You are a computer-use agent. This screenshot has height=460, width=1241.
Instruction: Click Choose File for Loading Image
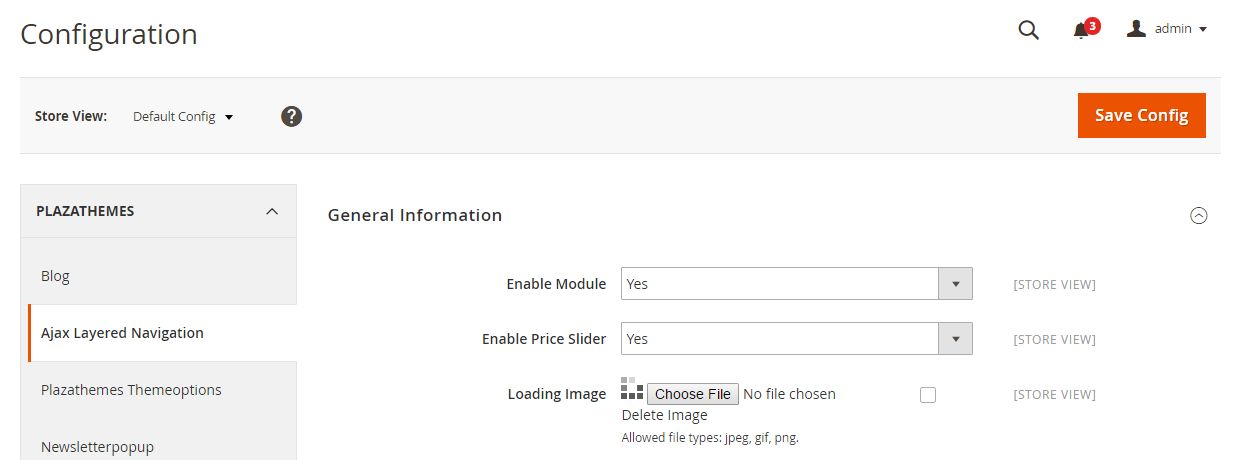point(693,394)
